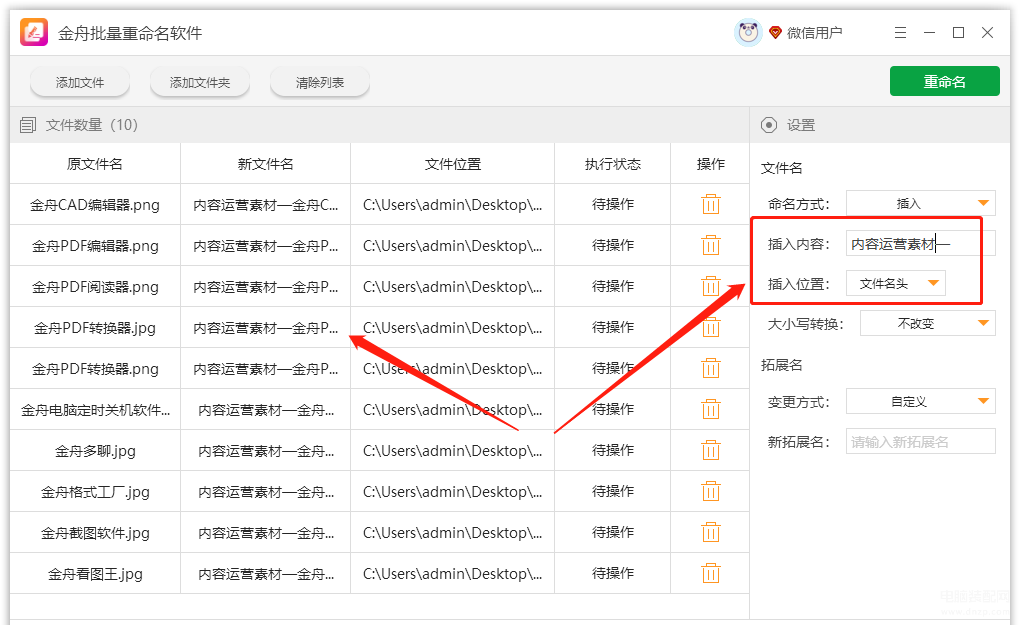Screen dimensions: 1020x625
Task: Click the 微信用户 account name
Action: click(x=814, y=33)
